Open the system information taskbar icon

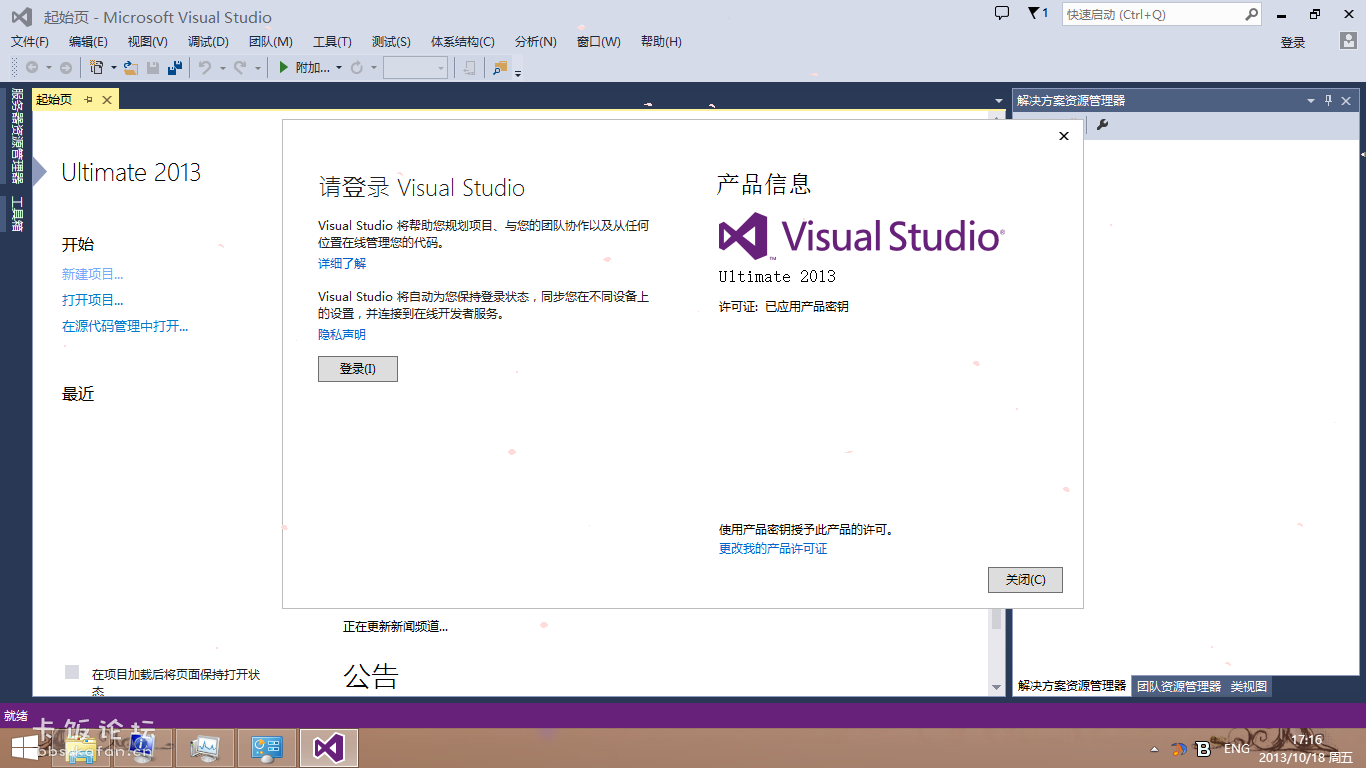point(143,748)
